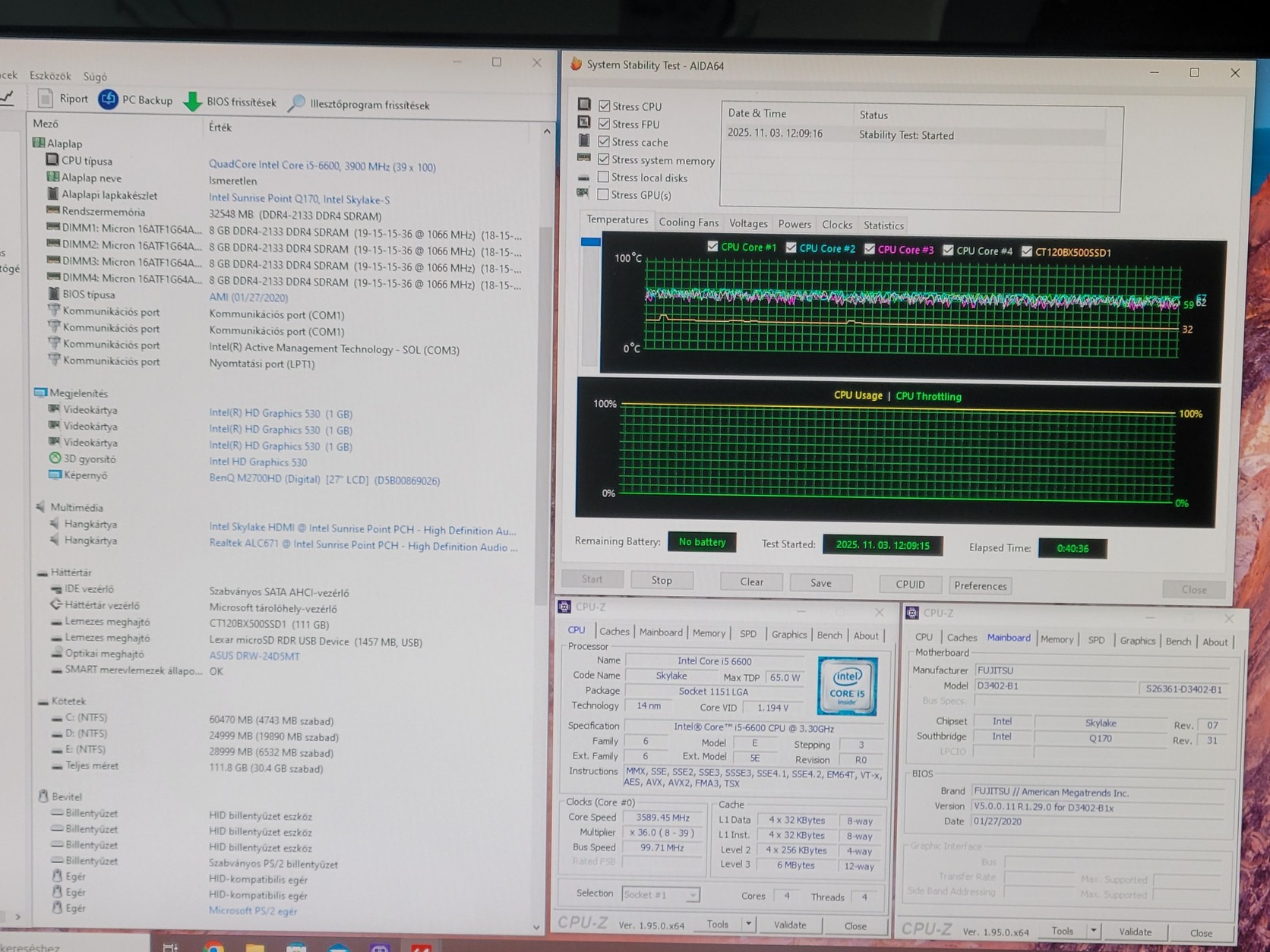Click the icon beside Stress FPU

tap(584, 122)
